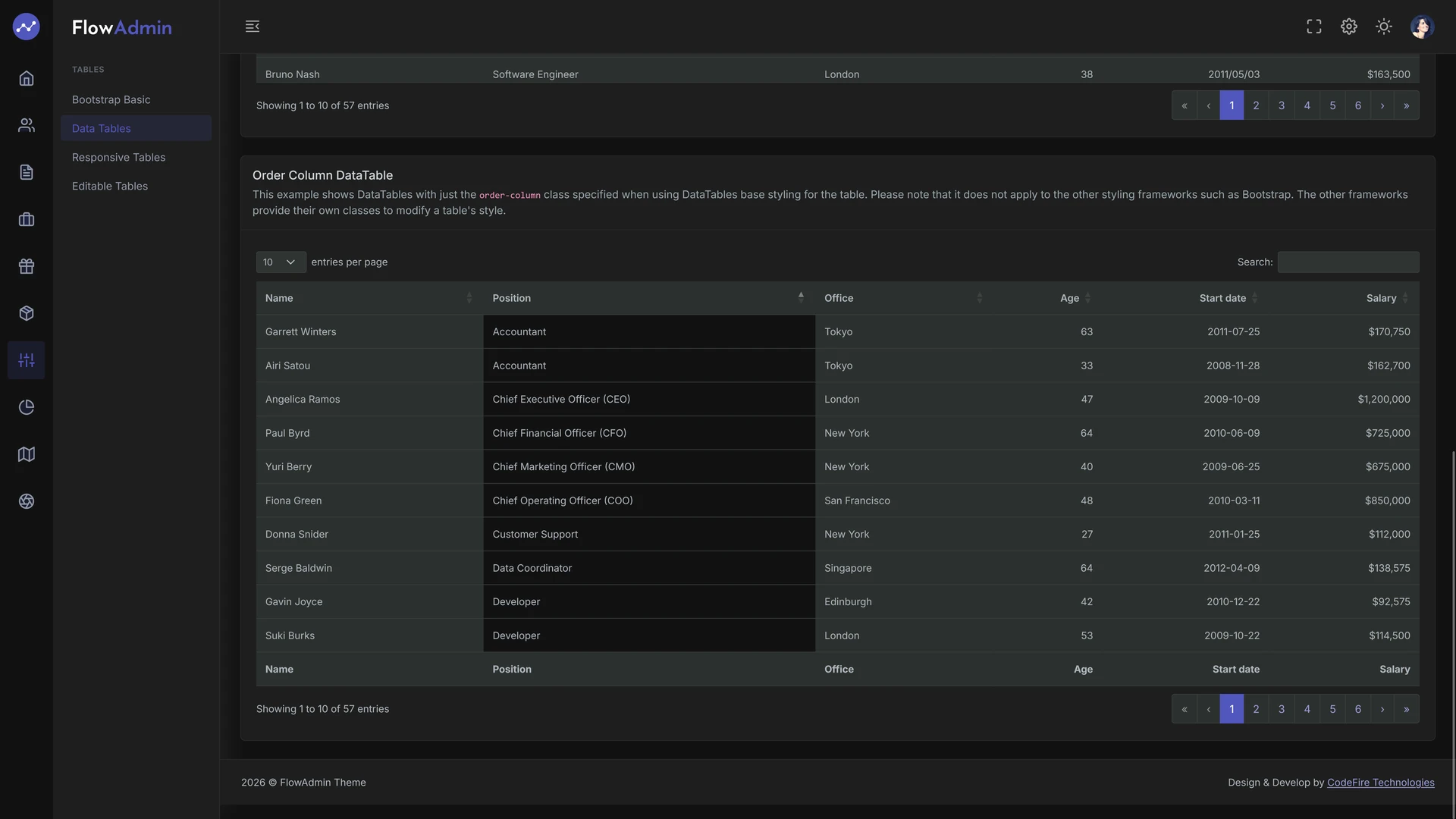1456x819 pixels.
Task: Go to page 6 in lower pagination
Action: tap(1357, 709)
